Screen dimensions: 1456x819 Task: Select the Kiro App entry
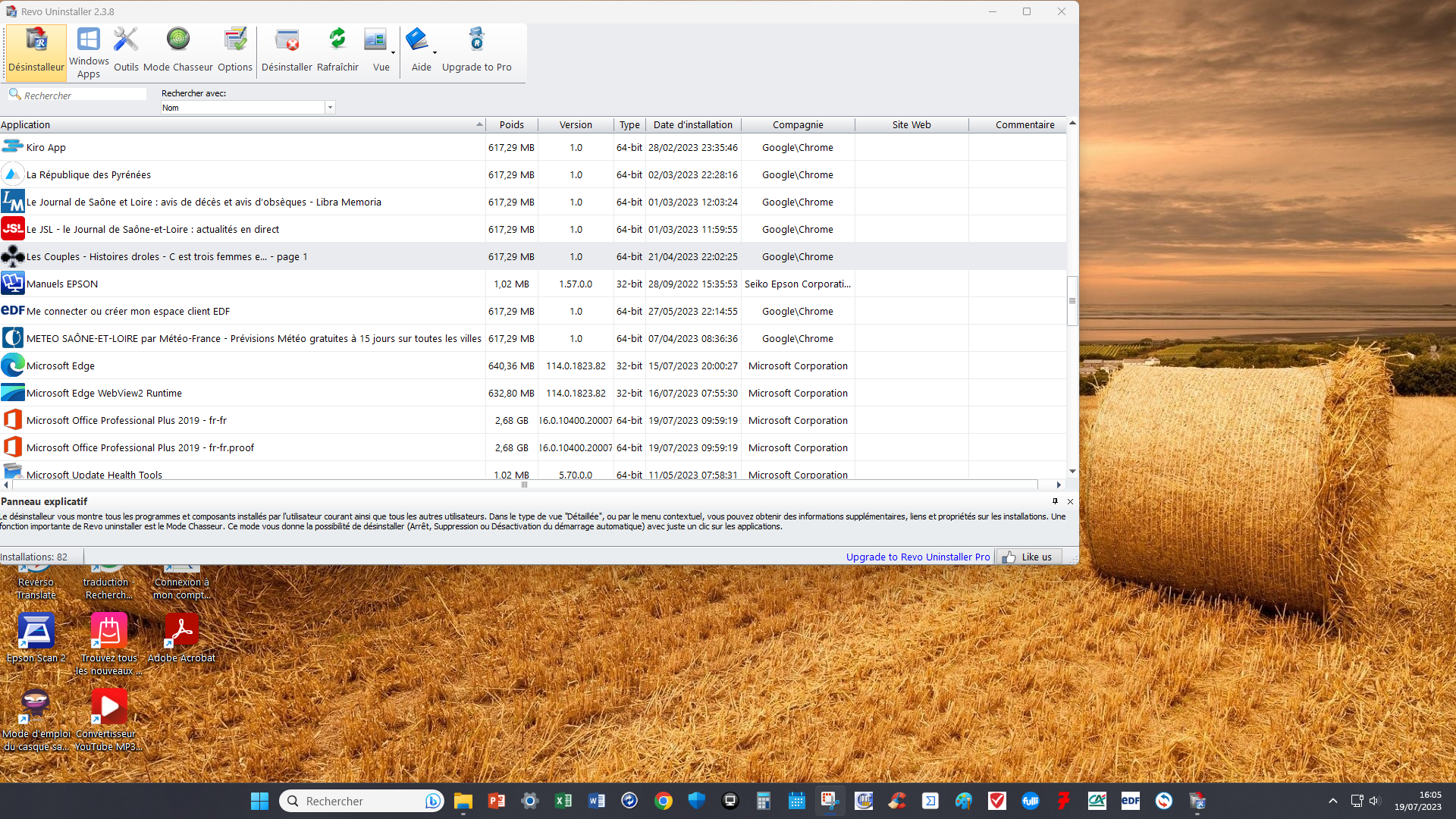(x=533, y=147)
